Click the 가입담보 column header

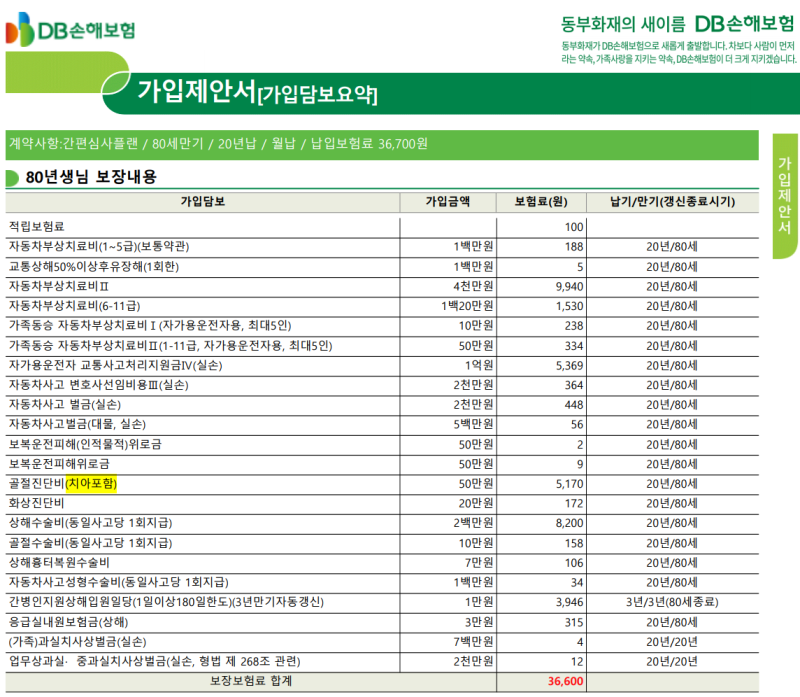(203, 202)
